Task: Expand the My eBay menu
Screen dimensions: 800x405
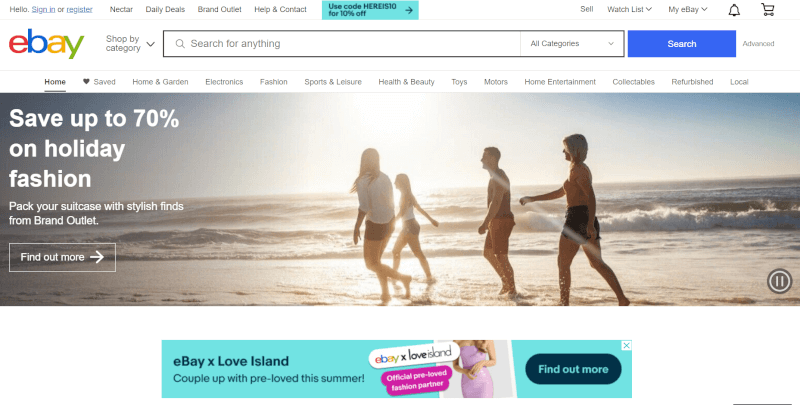Action: [688, 9]
